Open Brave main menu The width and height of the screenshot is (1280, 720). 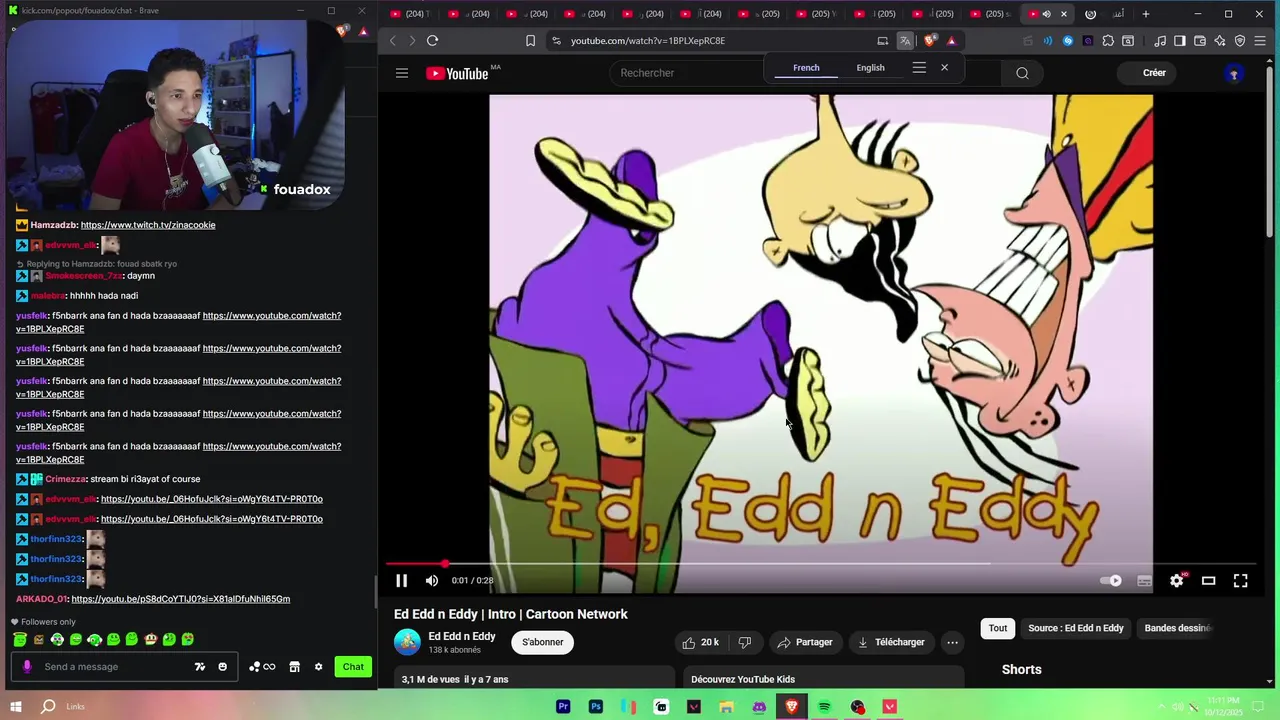tap(1260, 41)
